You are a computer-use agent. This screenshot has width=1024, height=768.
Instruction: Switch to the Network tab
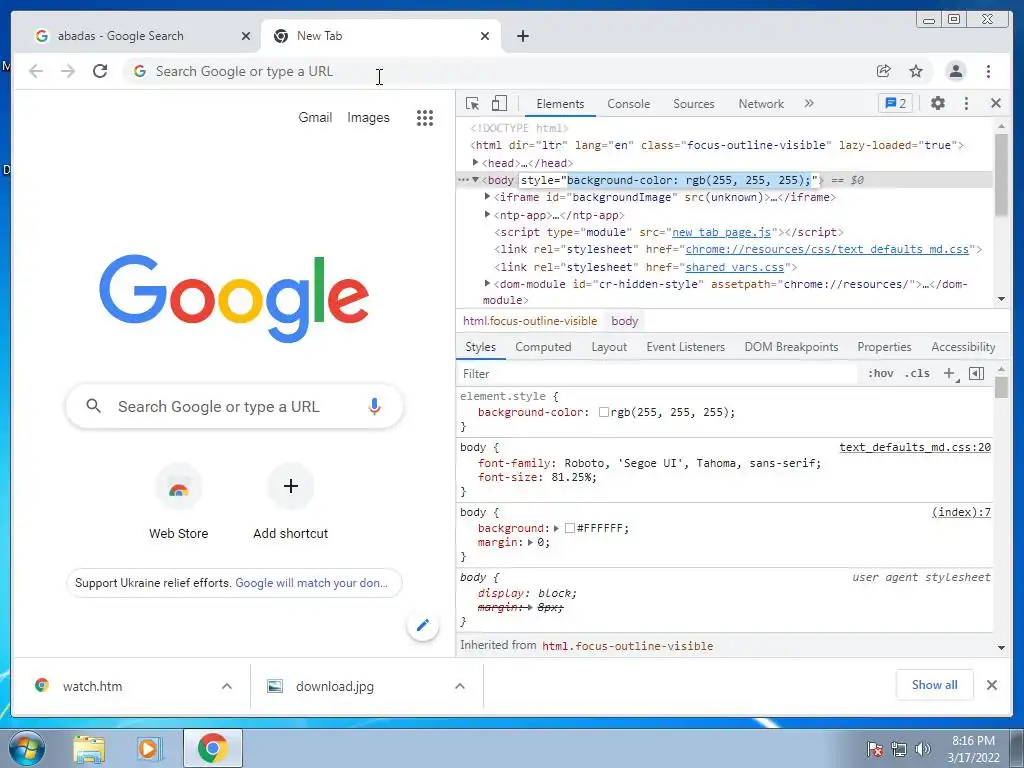click(761, 104)
